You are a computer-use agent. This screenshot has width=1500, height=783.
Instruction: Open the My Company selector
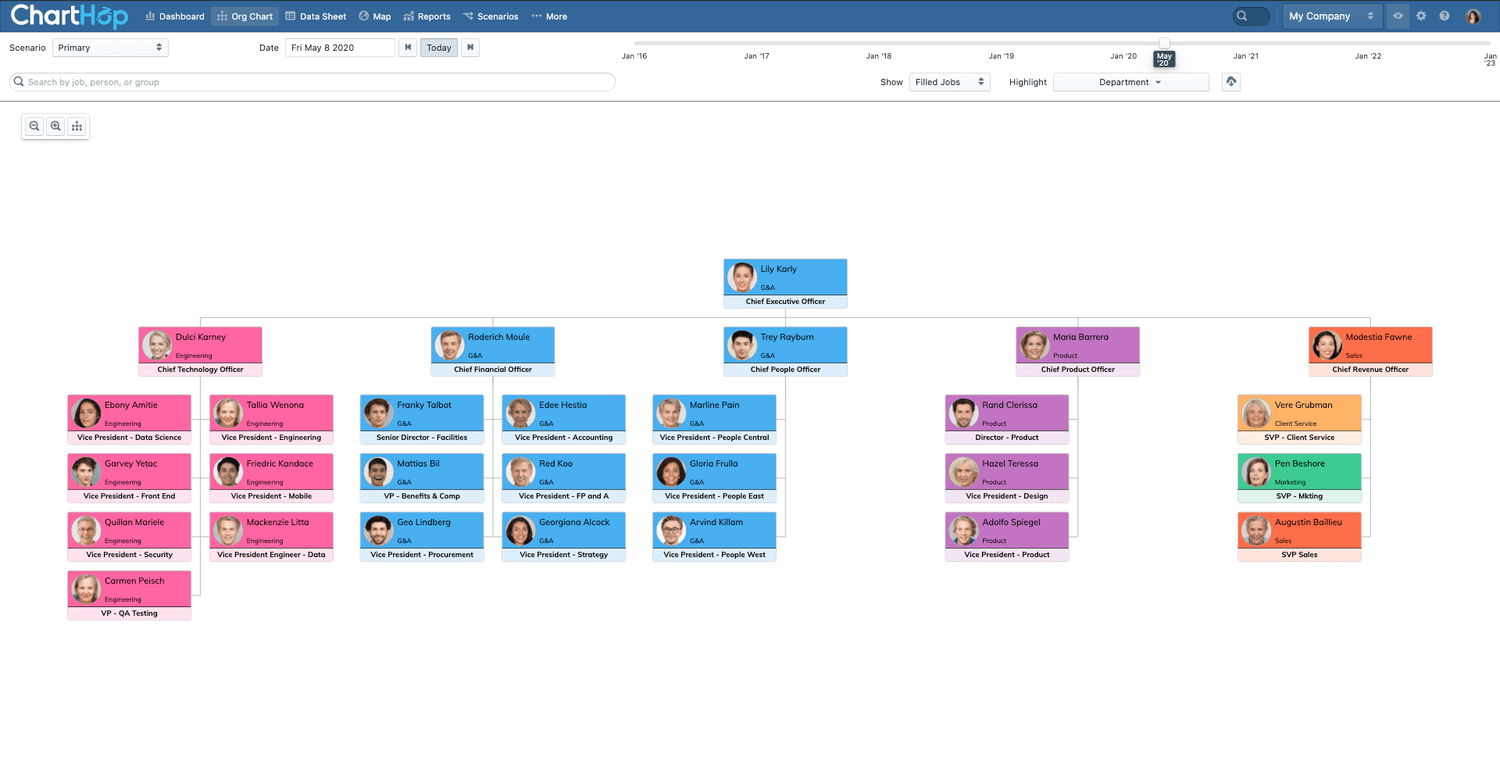1331,16
